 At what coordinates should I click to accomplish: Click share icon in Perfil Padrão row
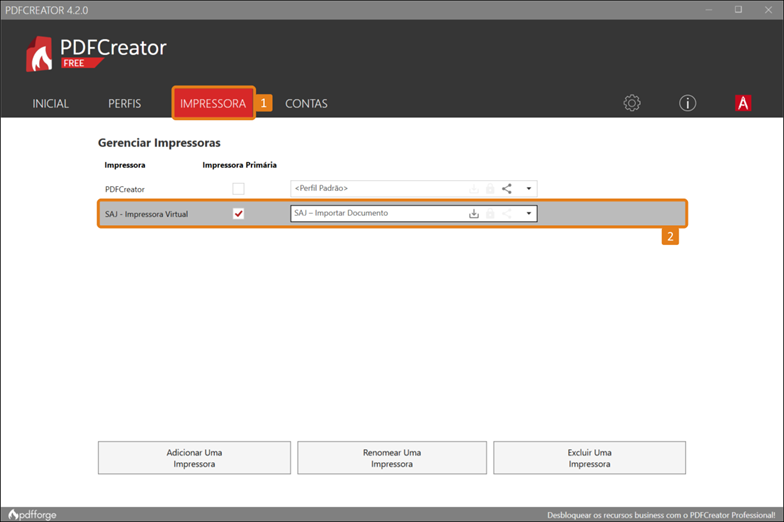[x=507, y=188]
